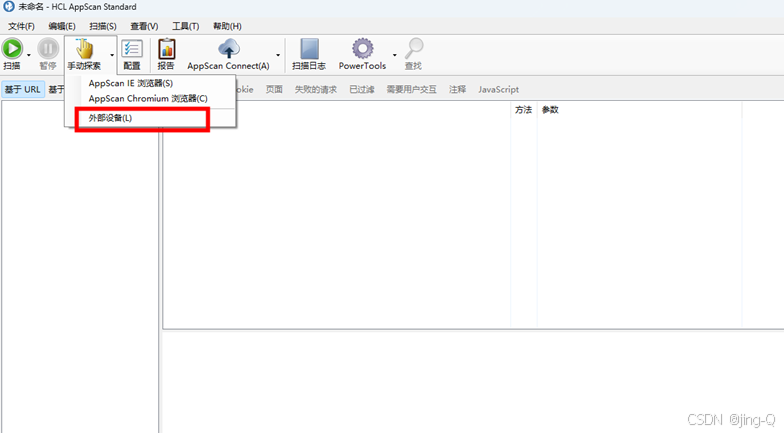Sort by the 参数 column header

pyautogui.click(x=550, y=110)
